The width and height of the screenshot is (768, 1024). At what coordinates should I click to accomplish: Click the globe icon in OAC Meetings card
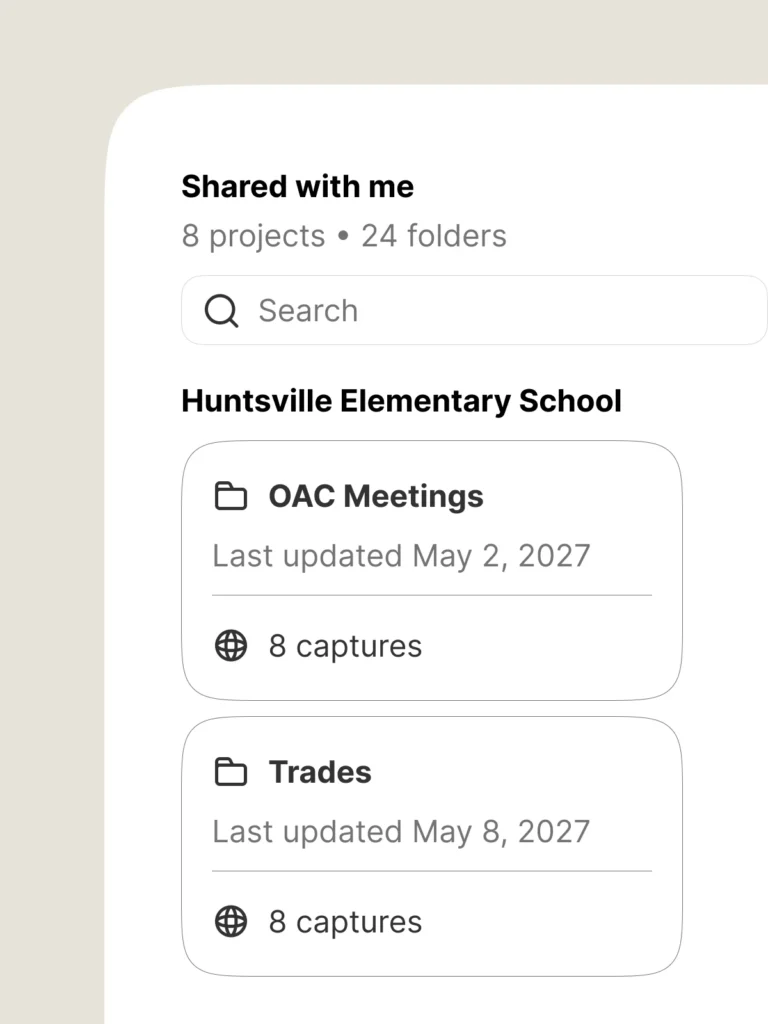click(231, 646)
